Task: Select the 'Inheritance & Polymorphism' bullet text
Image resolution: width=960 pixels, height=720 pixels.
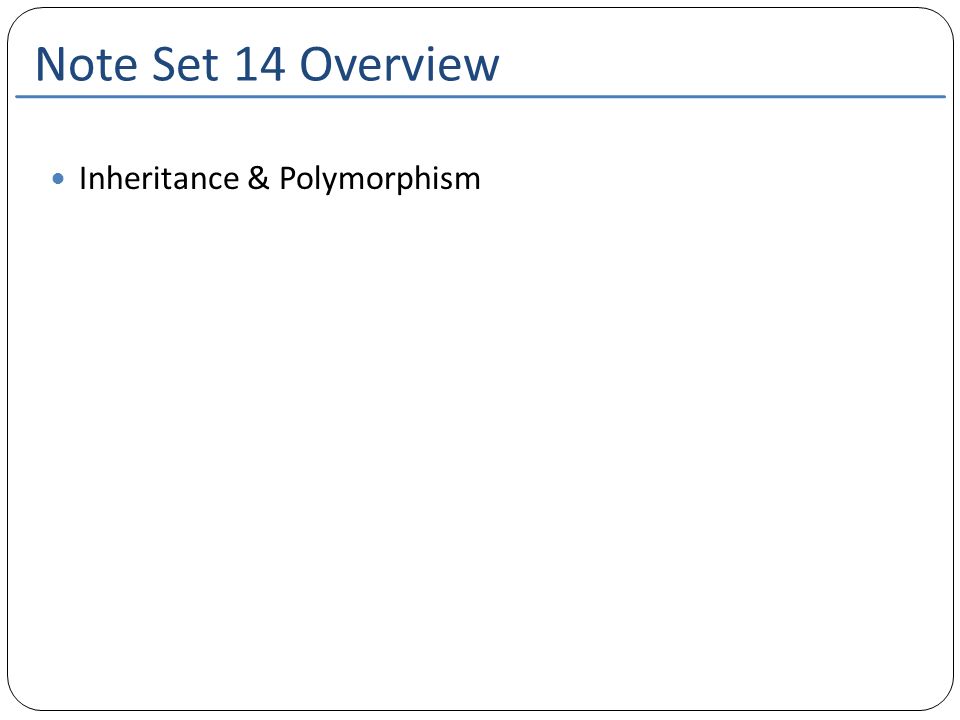Action: (280, 179)
